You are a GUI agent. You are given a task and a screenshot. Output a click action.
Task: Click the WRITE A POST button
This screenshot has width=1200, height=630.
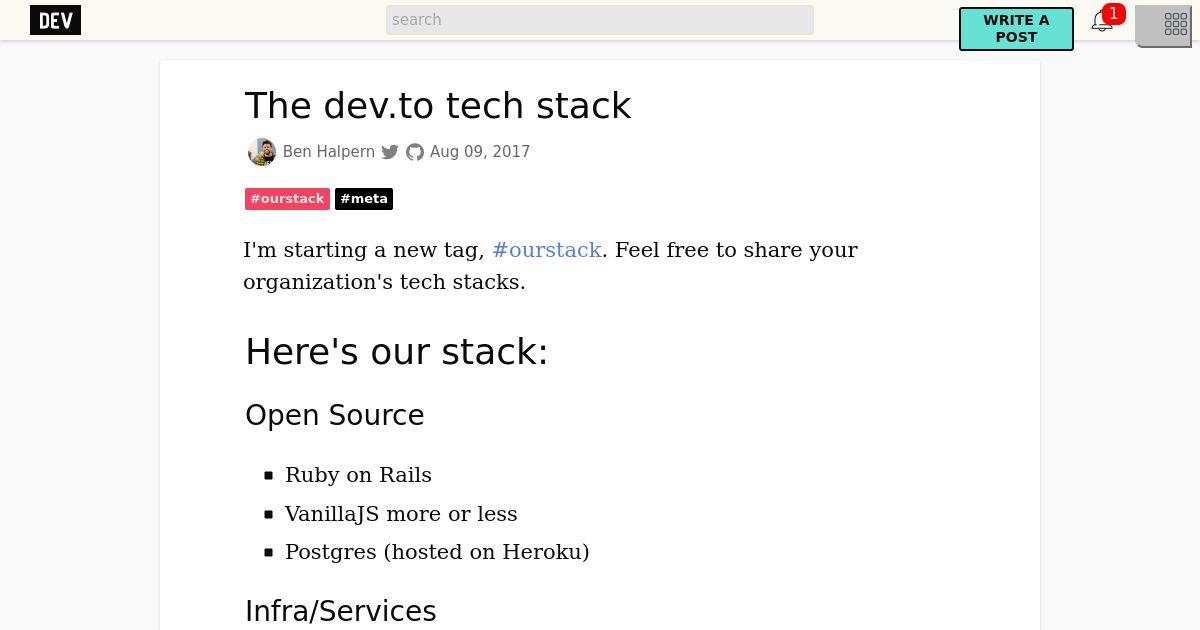coord(1016,29)
